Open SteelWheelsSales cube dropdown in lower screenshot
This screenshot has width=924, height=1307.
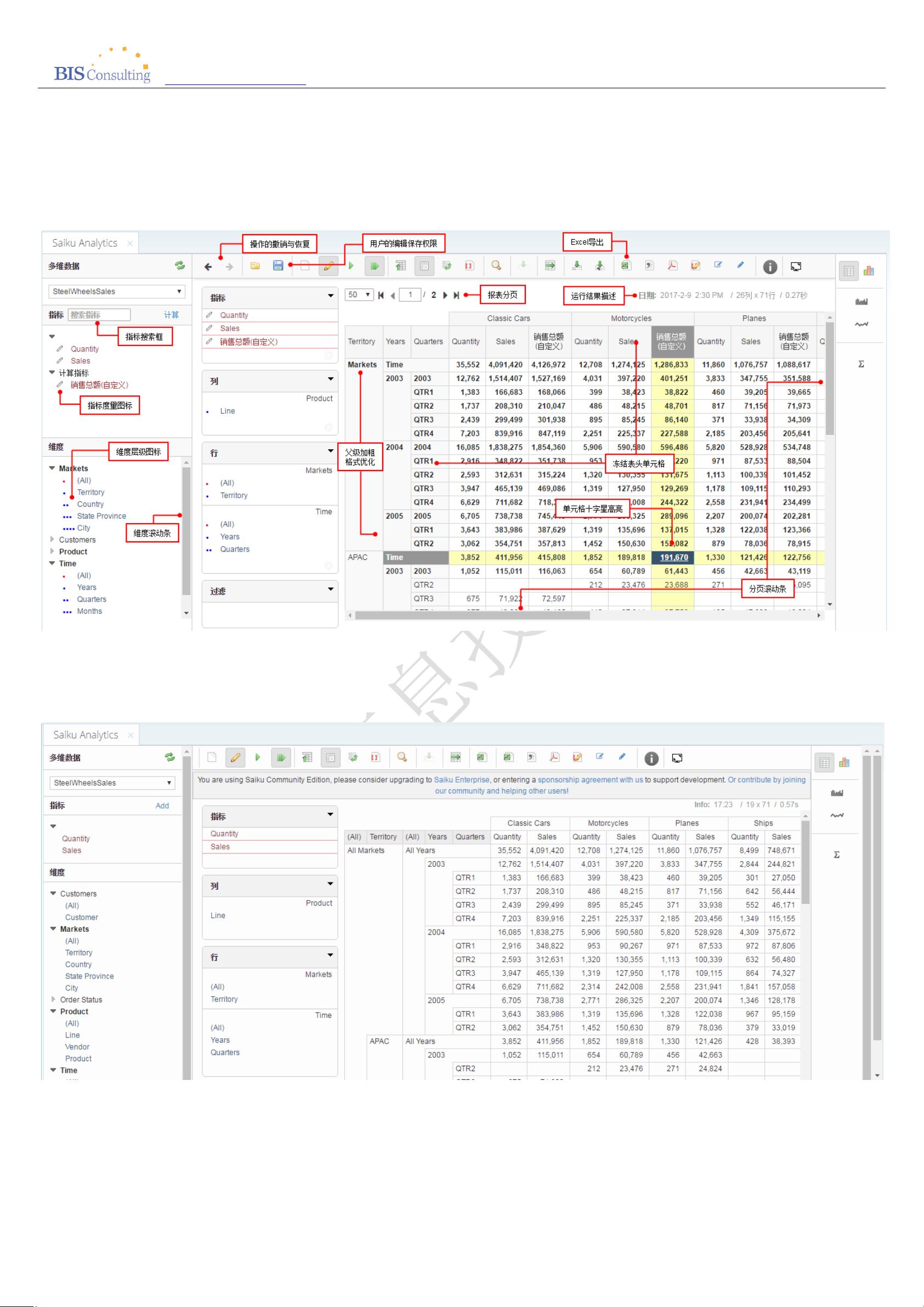(112, 783)
